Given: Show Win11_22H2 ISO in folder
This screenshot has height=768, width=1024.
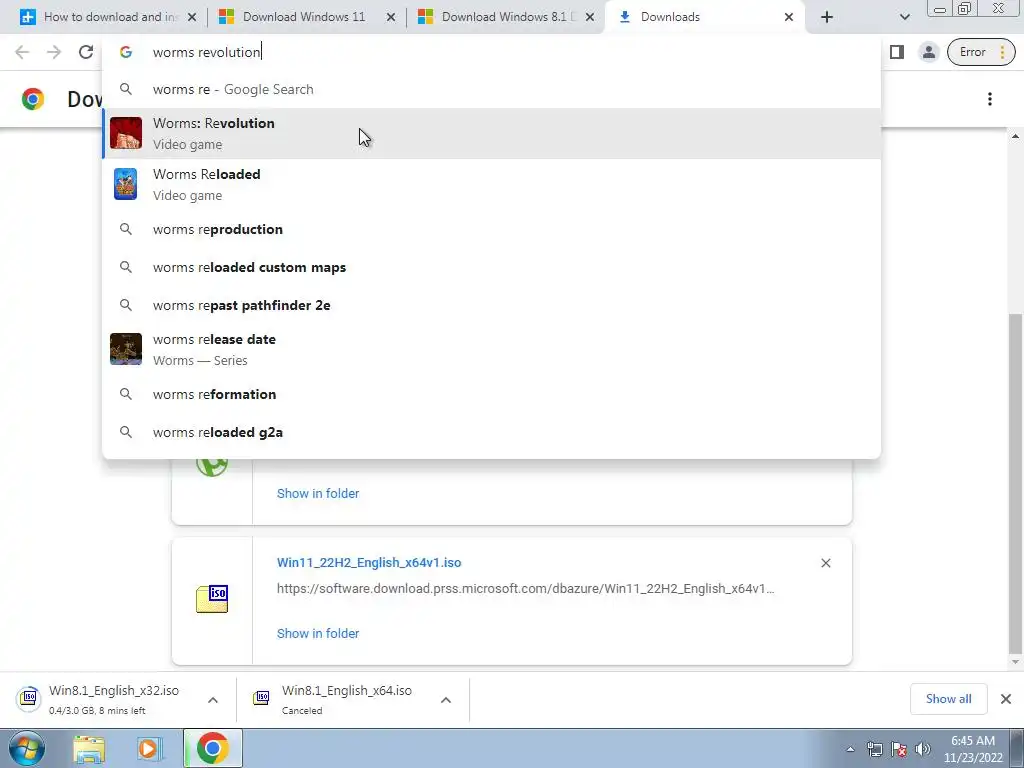Looking at the screenshot, I should tap(318, 633).
